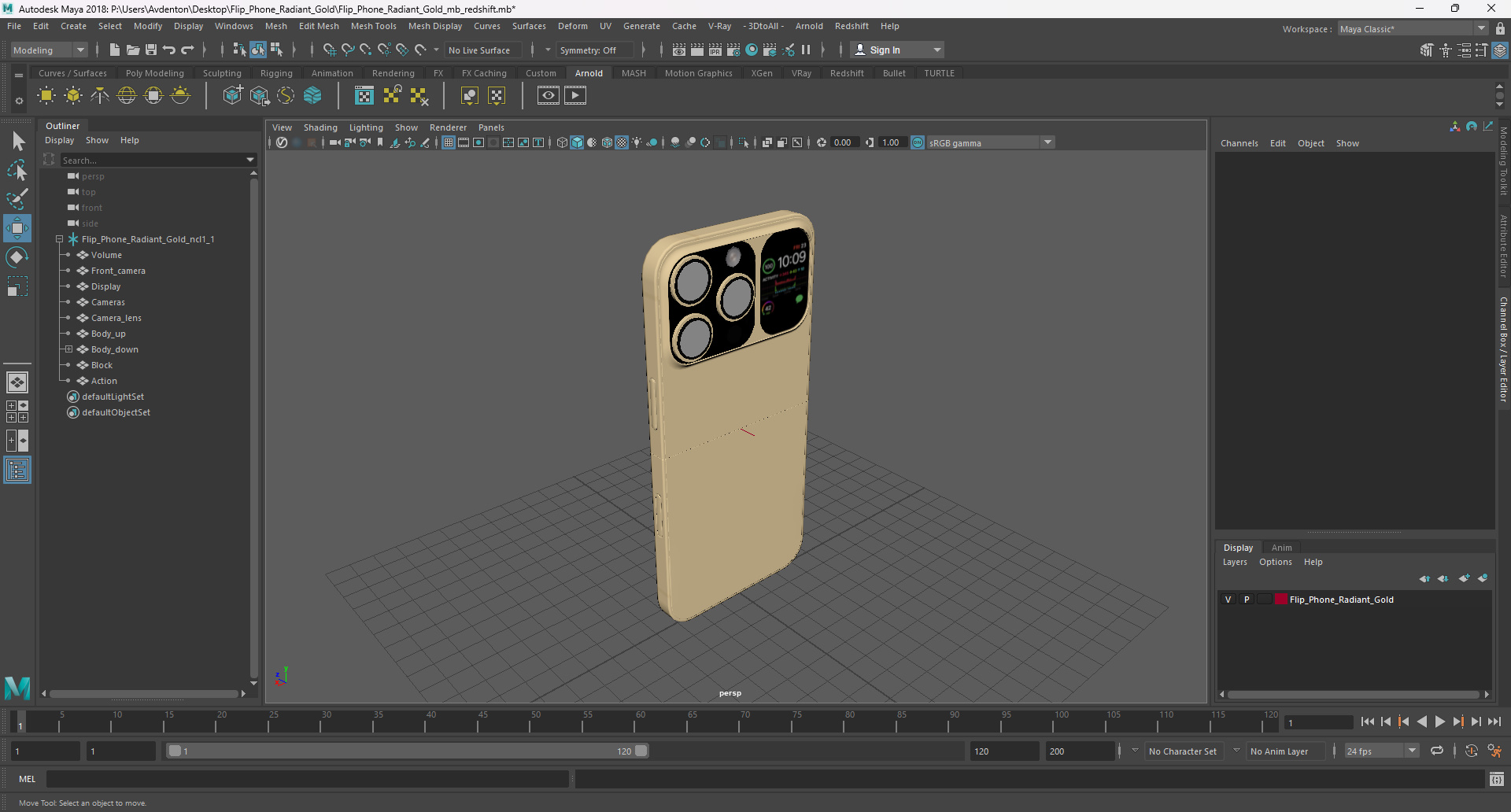1511x812 pixels.
Task: Click the MEL command language button
Action: 28,779
